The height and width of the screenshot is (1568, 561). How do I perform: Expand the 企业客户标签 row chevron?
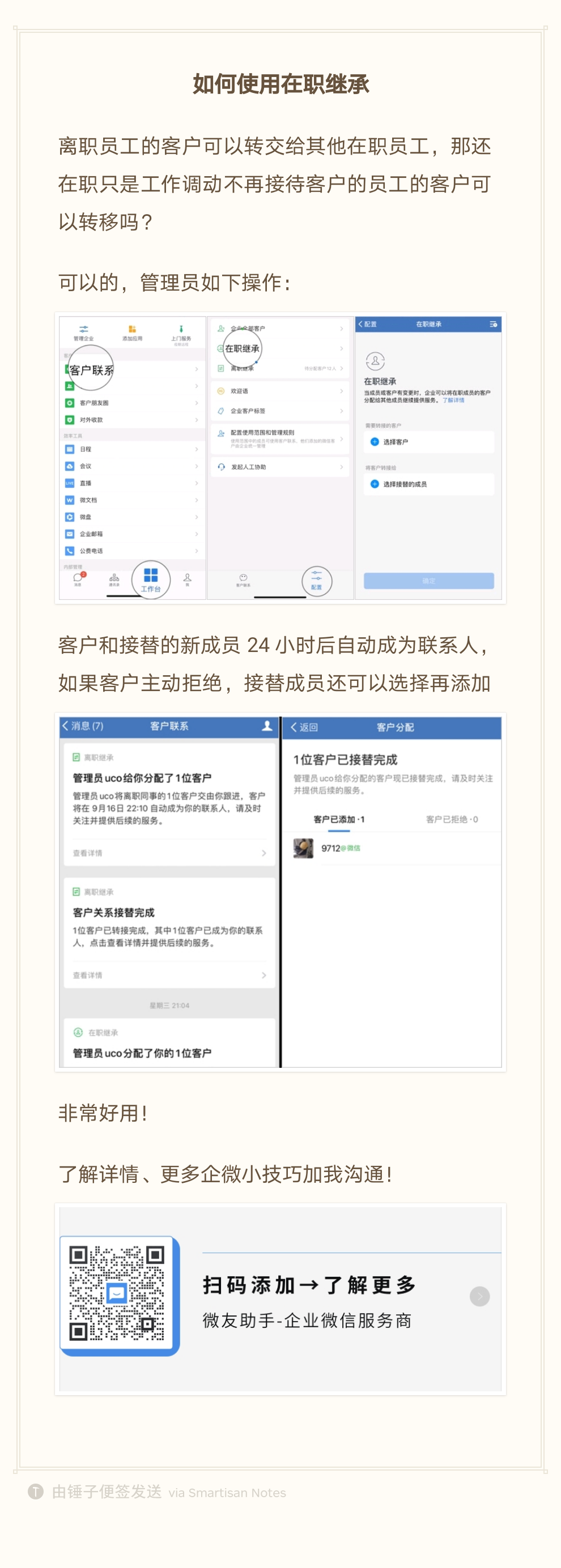[342, 411]
